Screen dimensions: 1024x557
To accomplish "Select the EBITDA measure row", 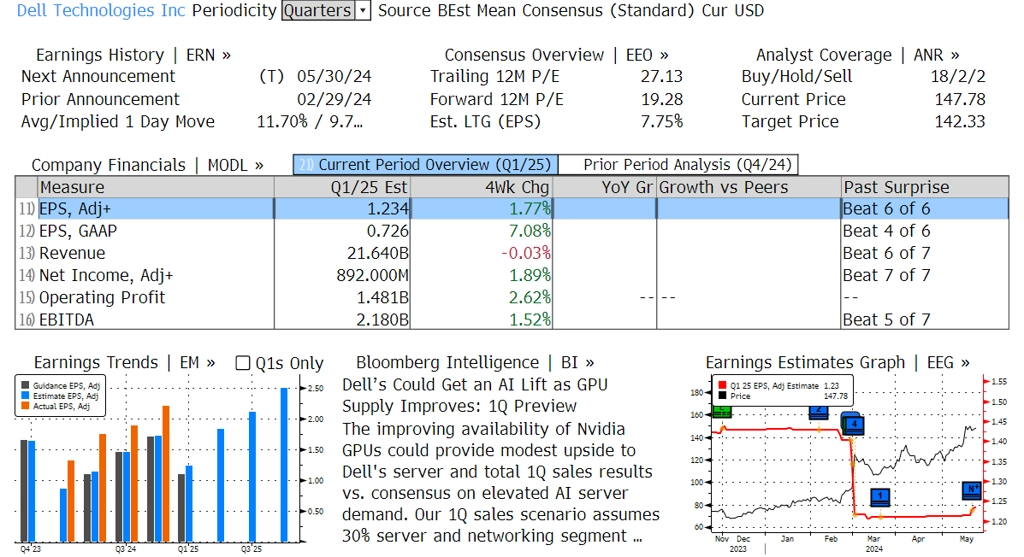I will 511,319.
